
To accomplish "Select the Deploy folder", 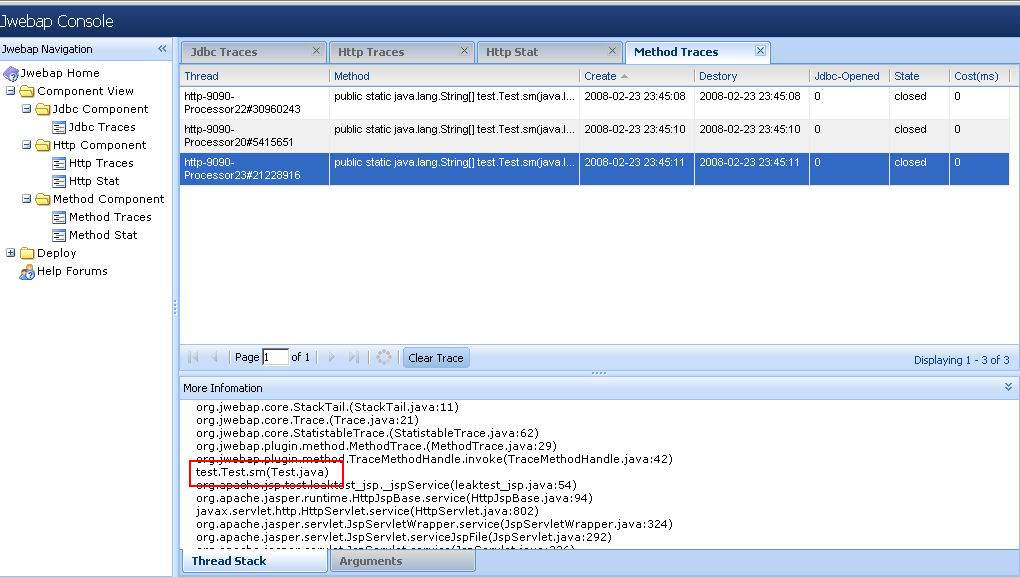I will pyautogui.click(x=57, y=253).
